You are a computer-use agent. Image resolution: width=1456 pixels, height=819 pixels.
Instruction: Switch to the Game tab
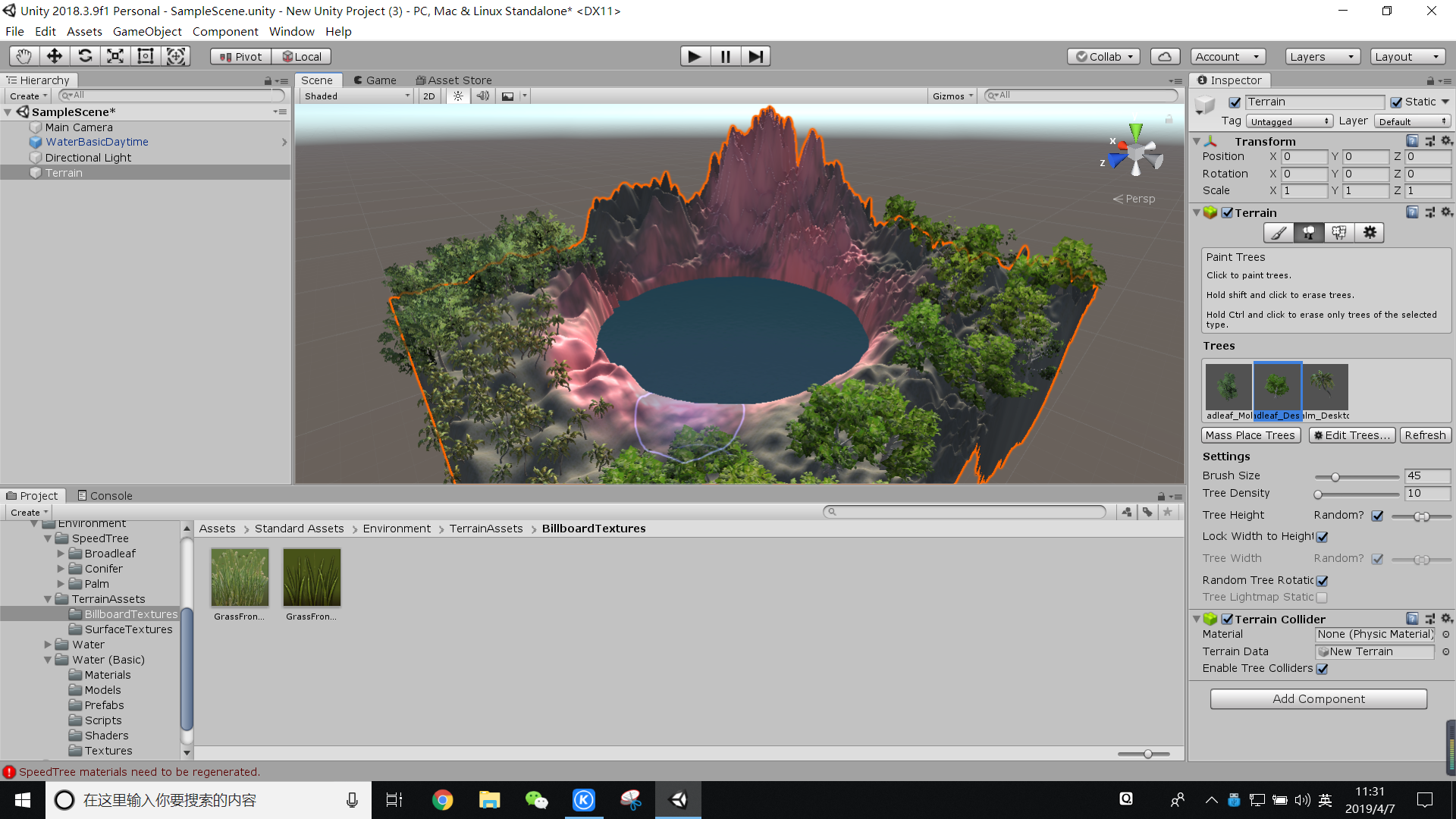[375, 80]
